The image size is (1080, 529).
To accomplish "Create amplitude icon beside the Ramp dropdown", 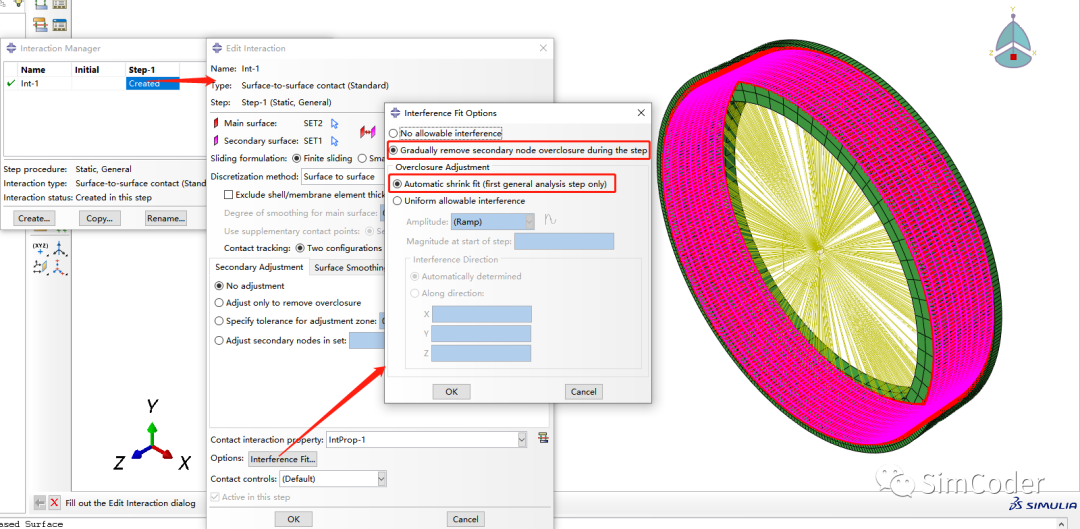I will (550, 221).
